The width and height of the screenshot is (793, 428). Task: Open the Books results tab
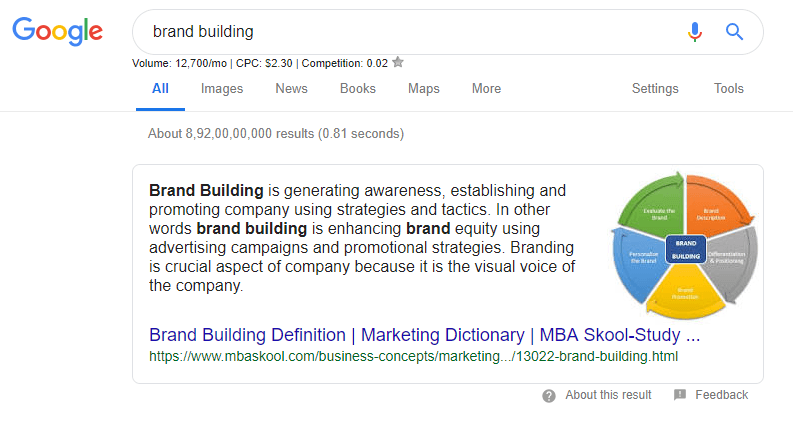[x=358, y=88]
